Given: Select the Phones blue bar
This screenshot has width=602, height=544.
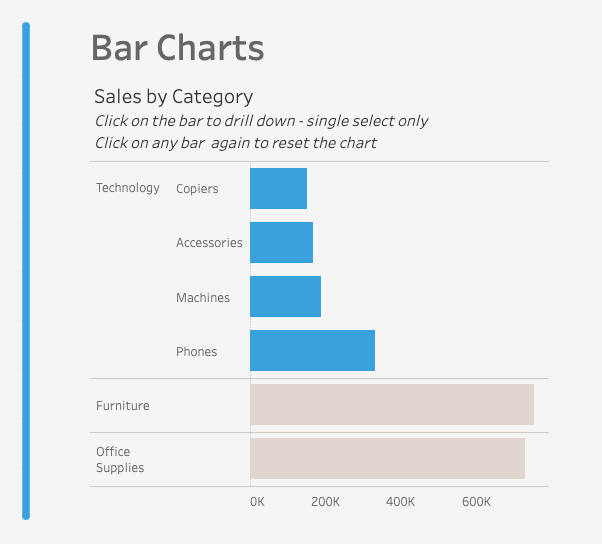Looking at the screenshot, I should 312,351.
